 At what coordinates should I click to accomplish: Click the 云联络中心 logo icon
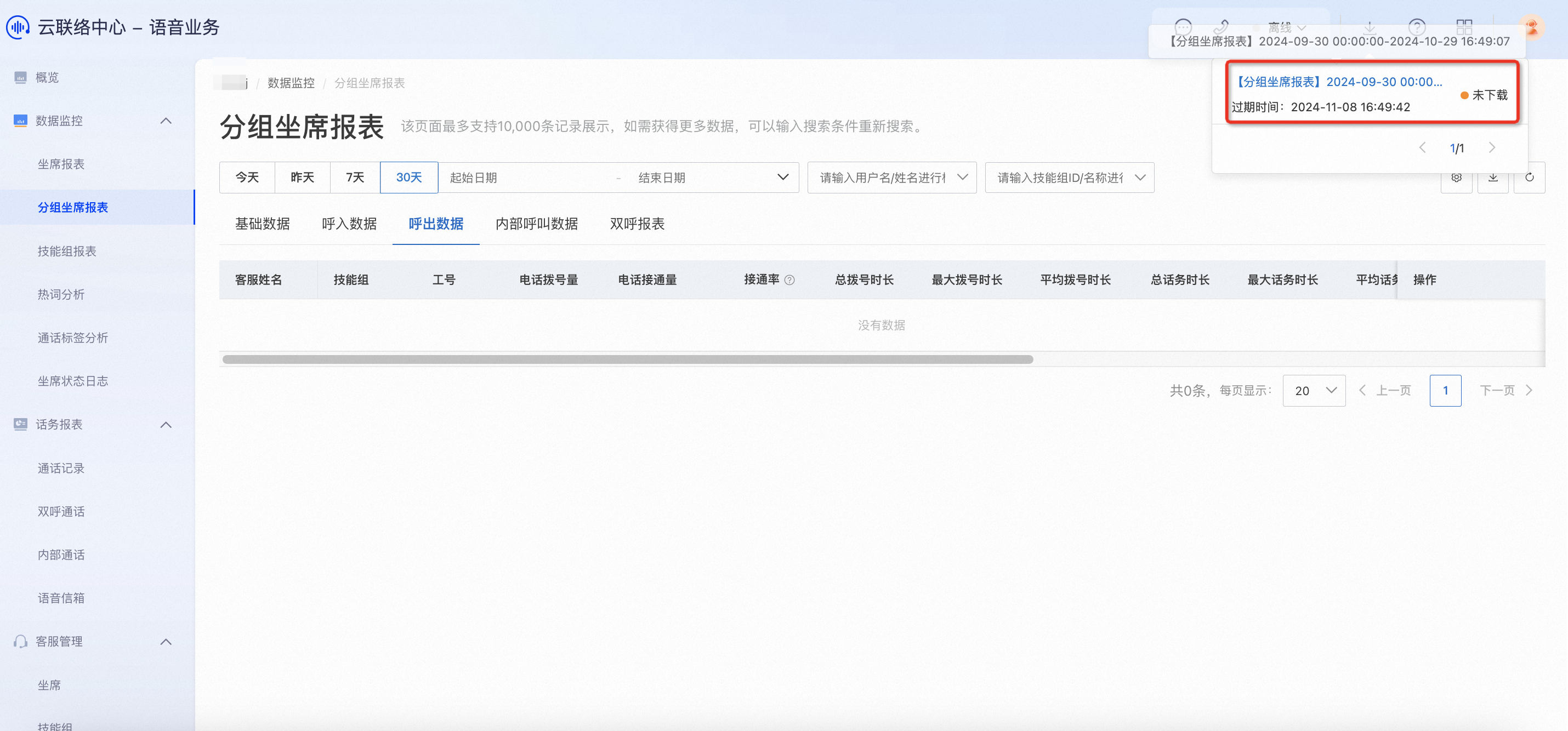[x=18, y=27]
